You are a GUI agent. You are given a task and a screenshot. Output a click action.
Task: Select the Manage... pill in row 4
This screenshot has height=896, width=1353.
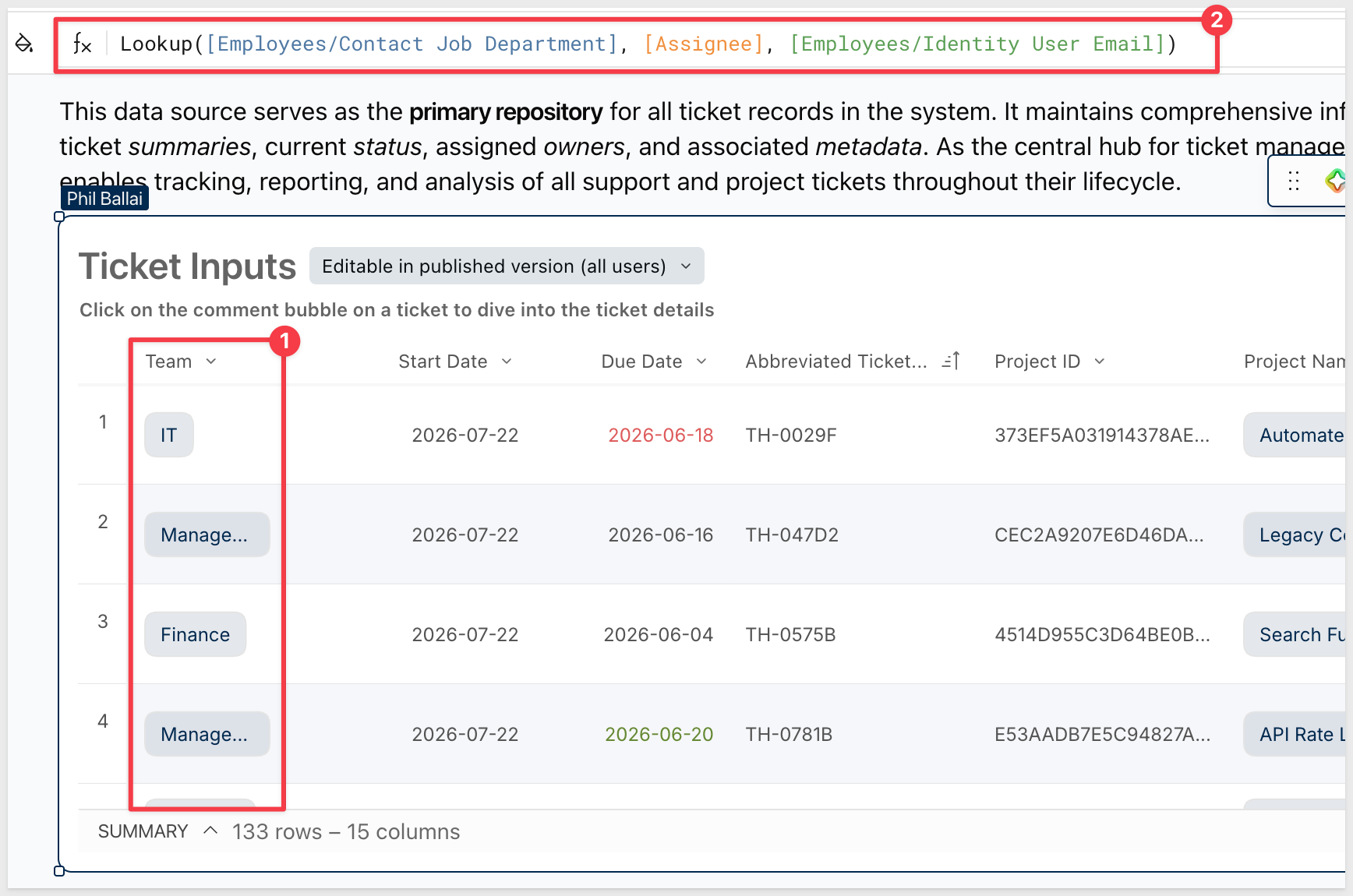tap(207, 734)
